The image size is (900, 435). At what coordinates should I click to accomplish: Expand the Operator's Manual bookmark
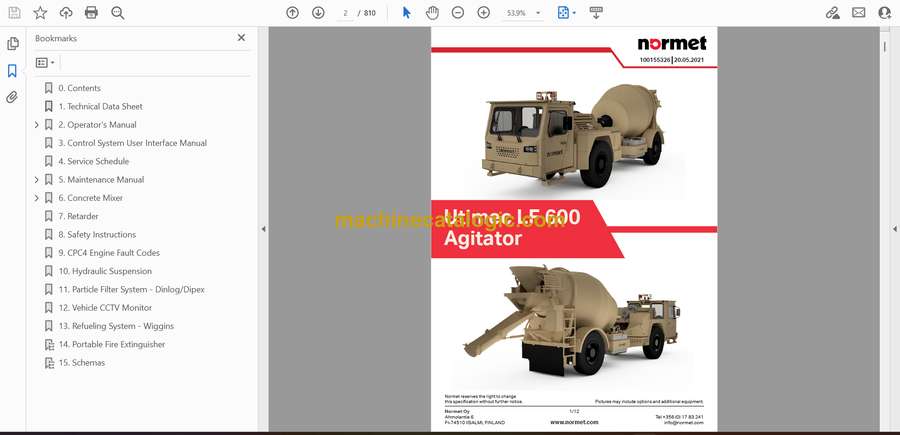pos(37,125)
